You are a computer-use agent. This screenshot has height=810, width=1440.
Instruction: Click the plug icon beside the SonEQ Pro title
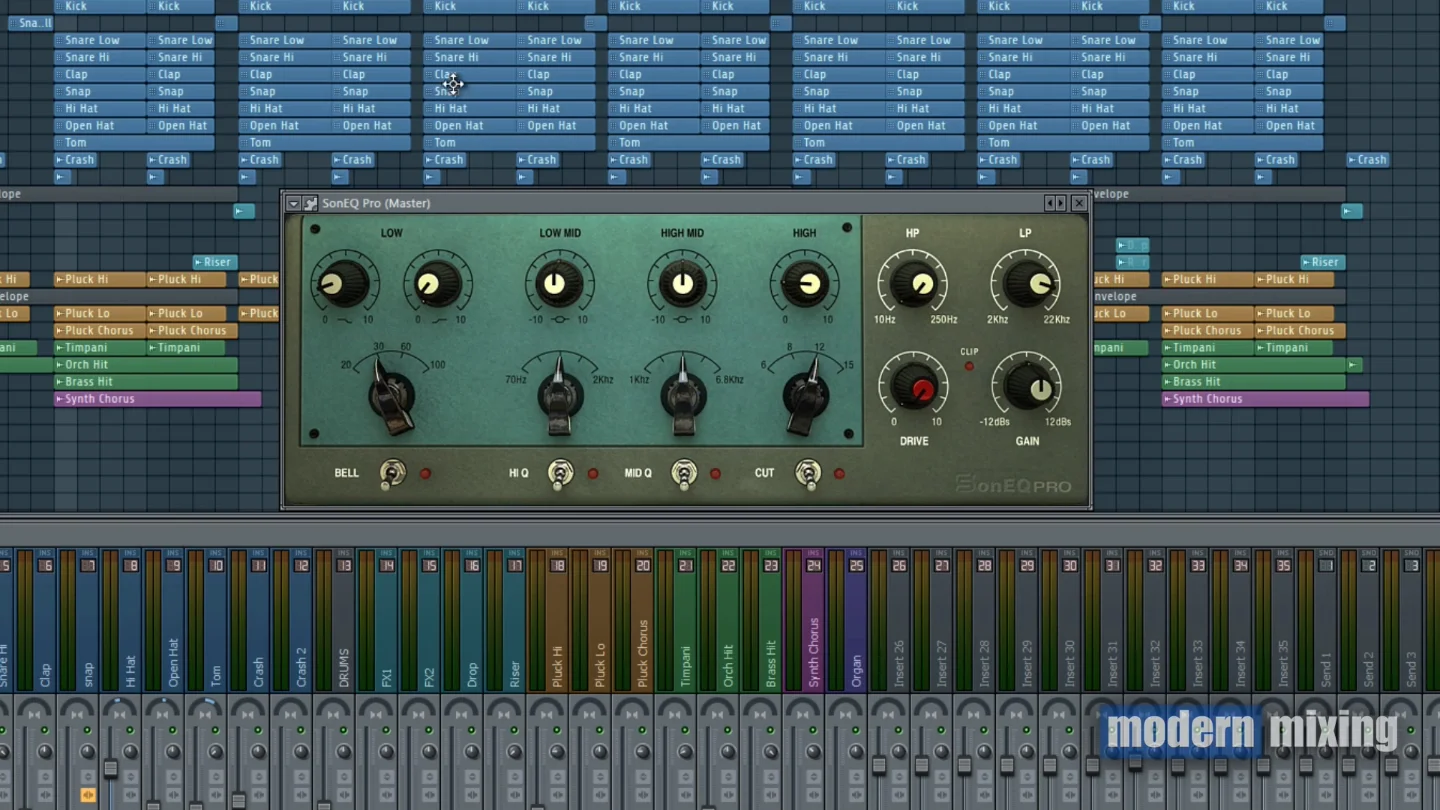click(310, 203)
